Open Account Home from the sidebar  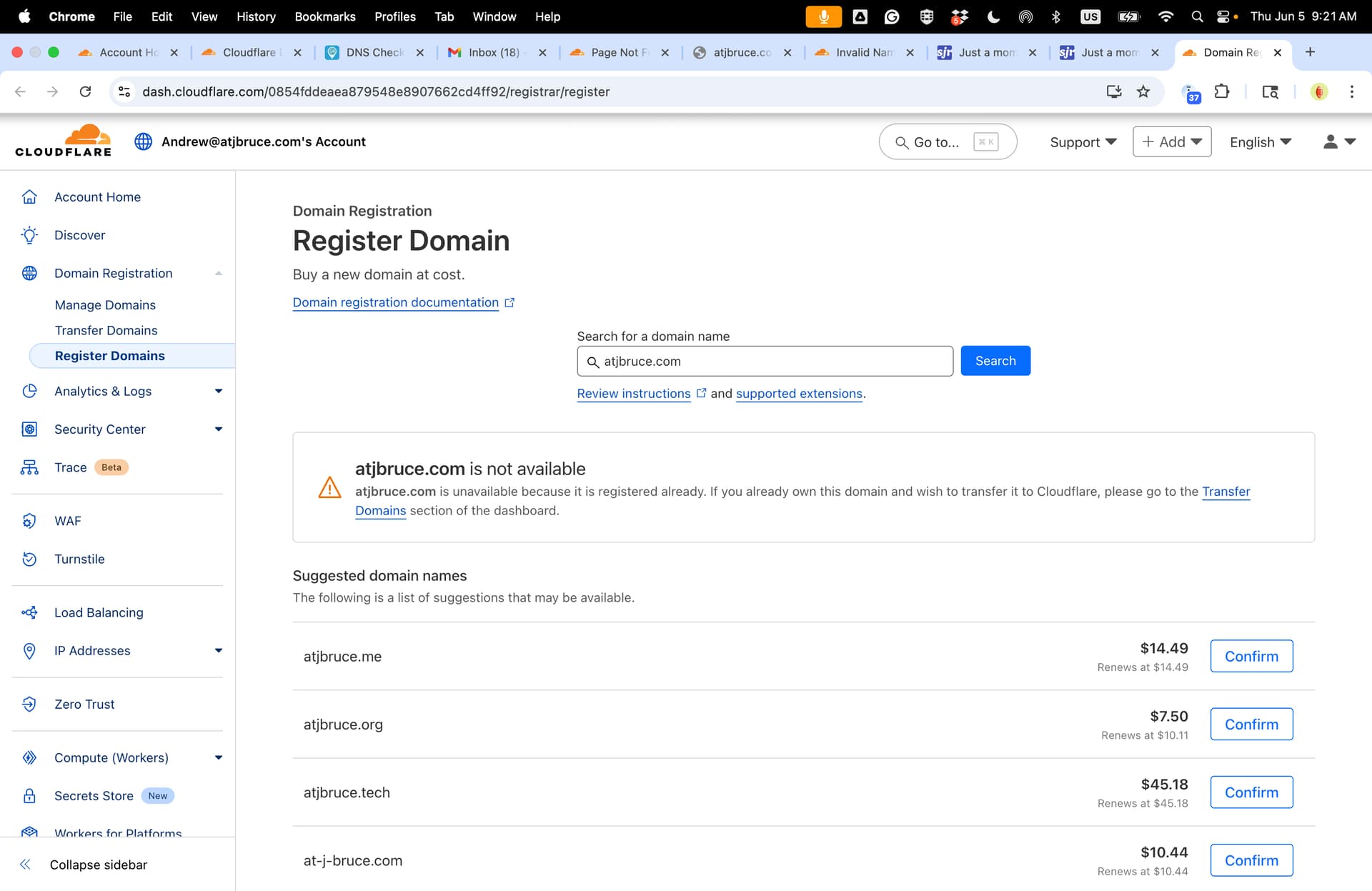click(x=97, y=196)
